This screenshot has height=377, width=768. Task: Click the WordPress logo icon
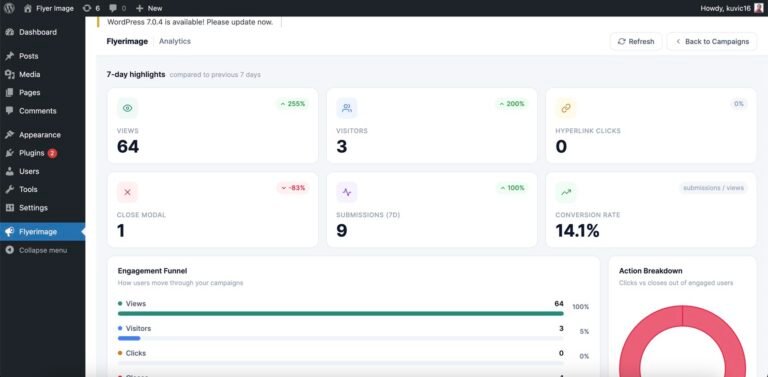(9, 8)
